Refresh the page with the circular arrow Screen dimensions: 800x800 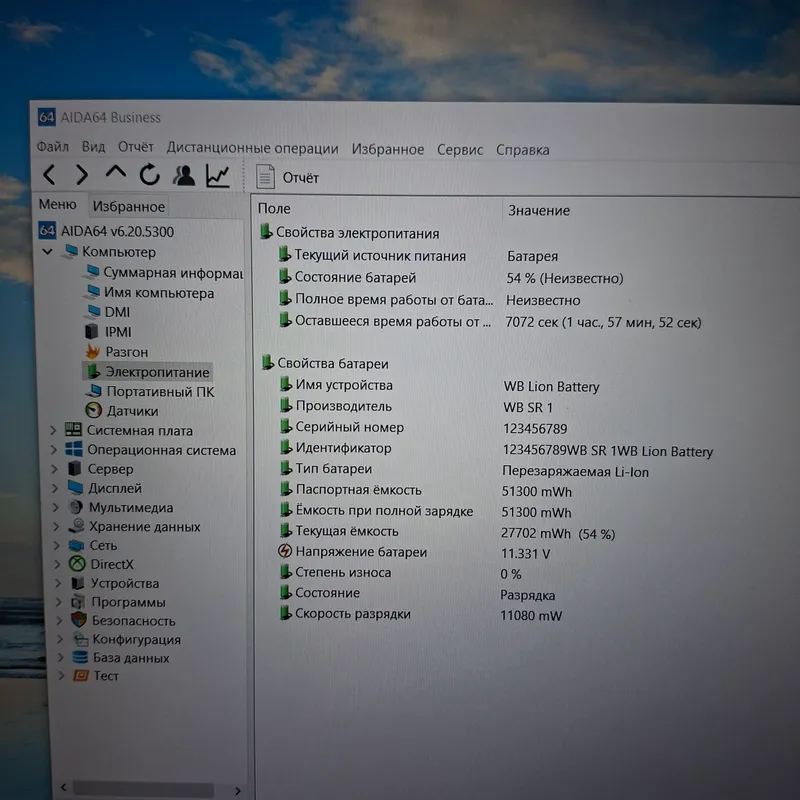coord(149,175)
